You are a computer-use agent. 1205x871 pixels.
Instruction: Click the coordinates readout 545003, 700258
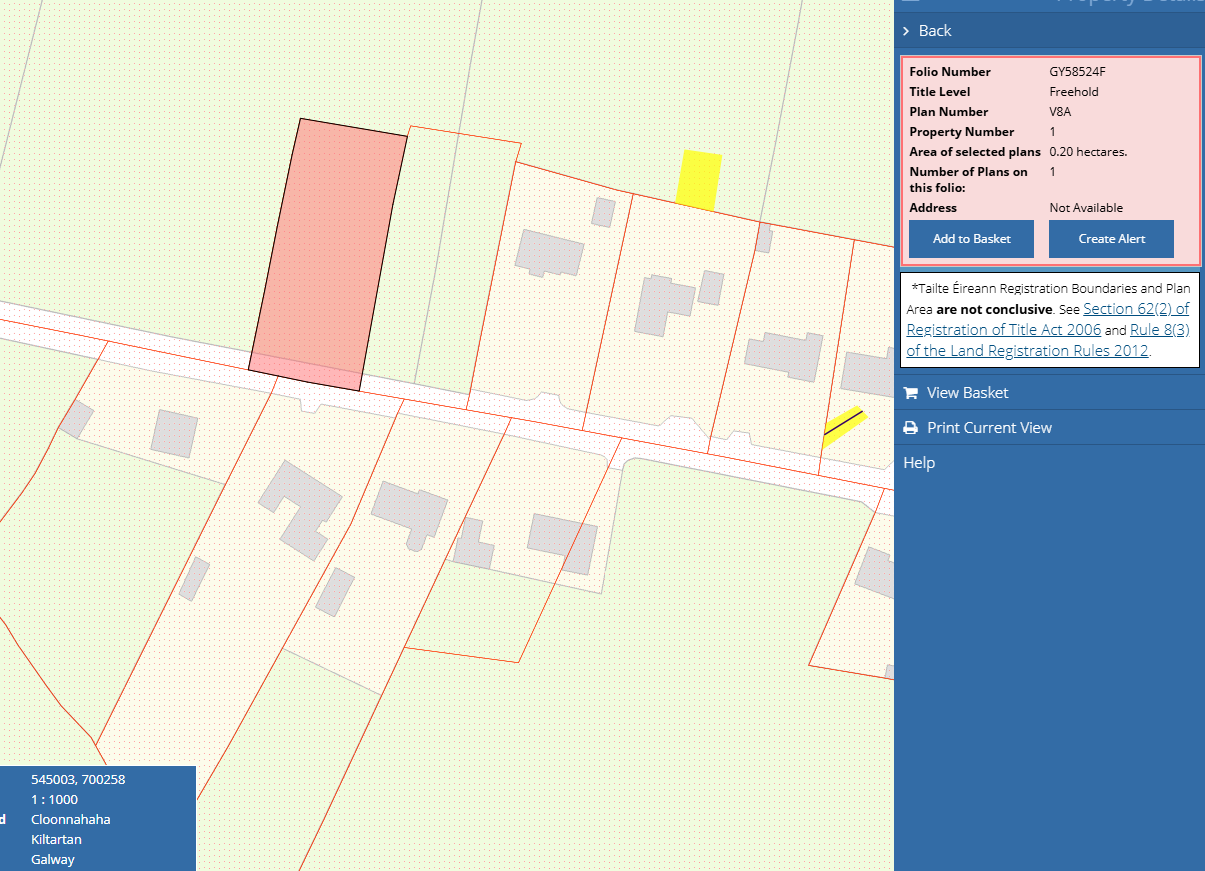[78, 779]
